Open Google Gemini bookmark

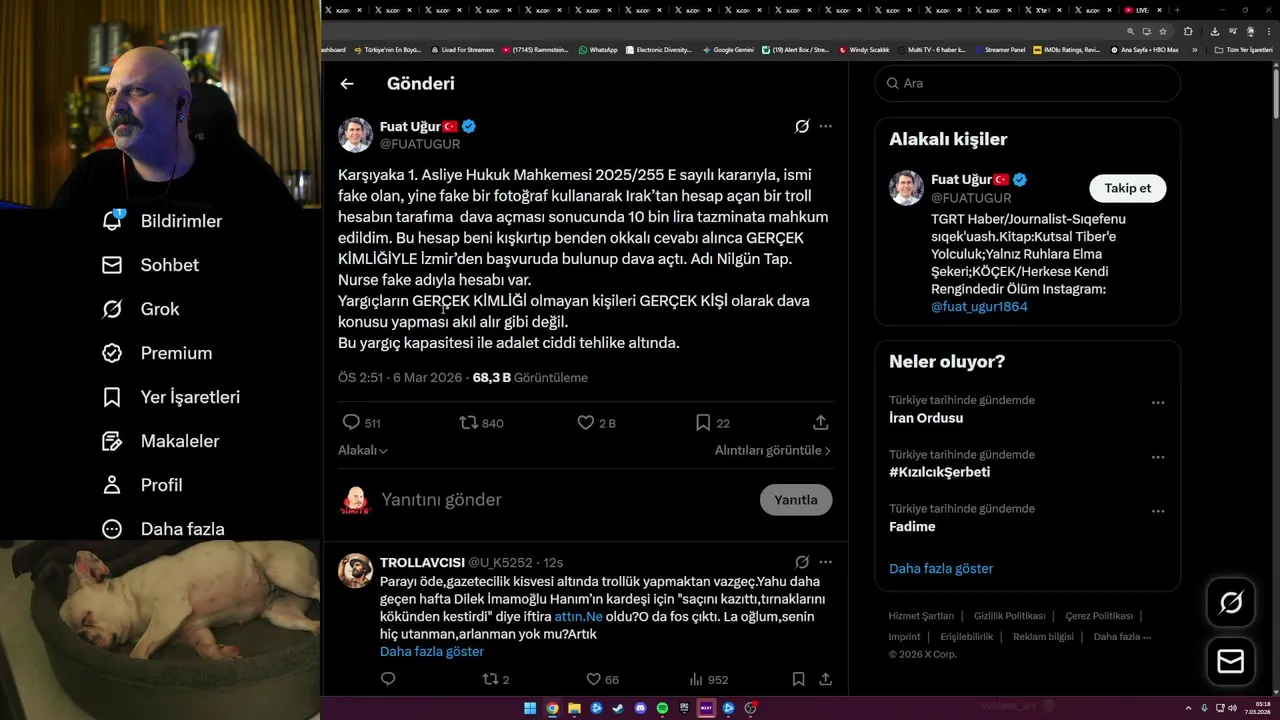click(x=728, y=50)
